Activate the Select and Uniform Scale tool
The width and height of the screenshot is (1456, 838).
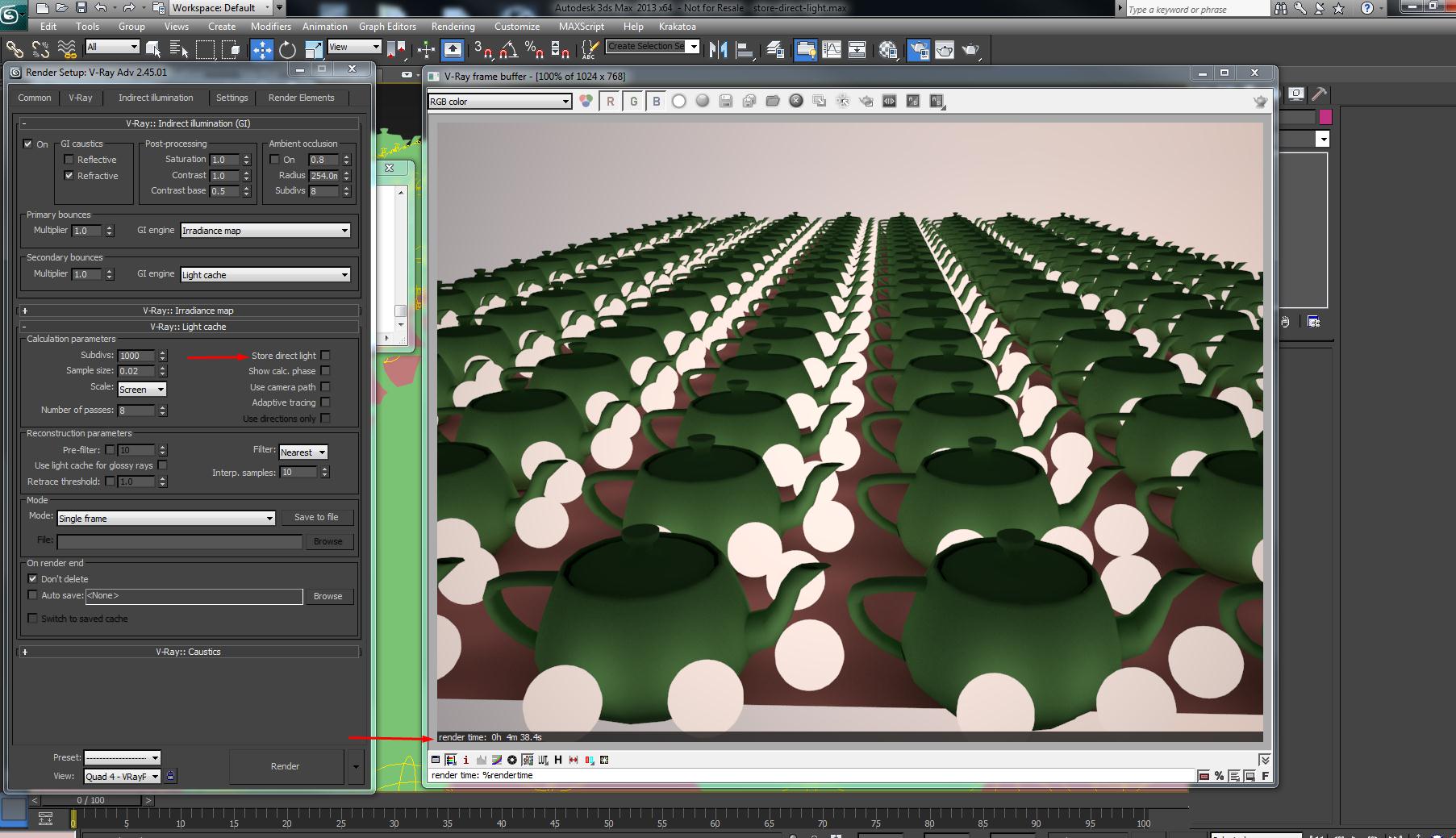click(x=314, y=50)
